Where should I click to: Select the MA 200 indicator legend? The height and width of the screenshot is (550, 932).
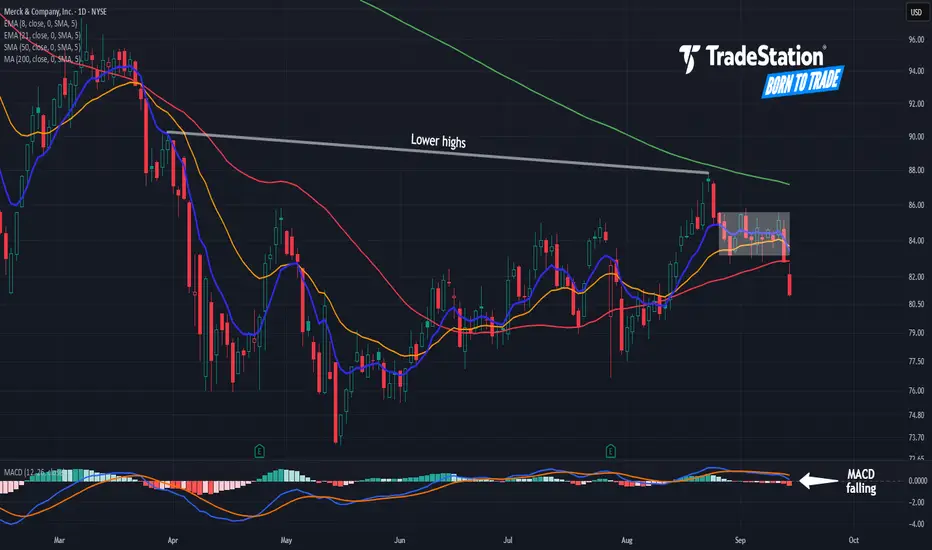(x=42, y=59)
